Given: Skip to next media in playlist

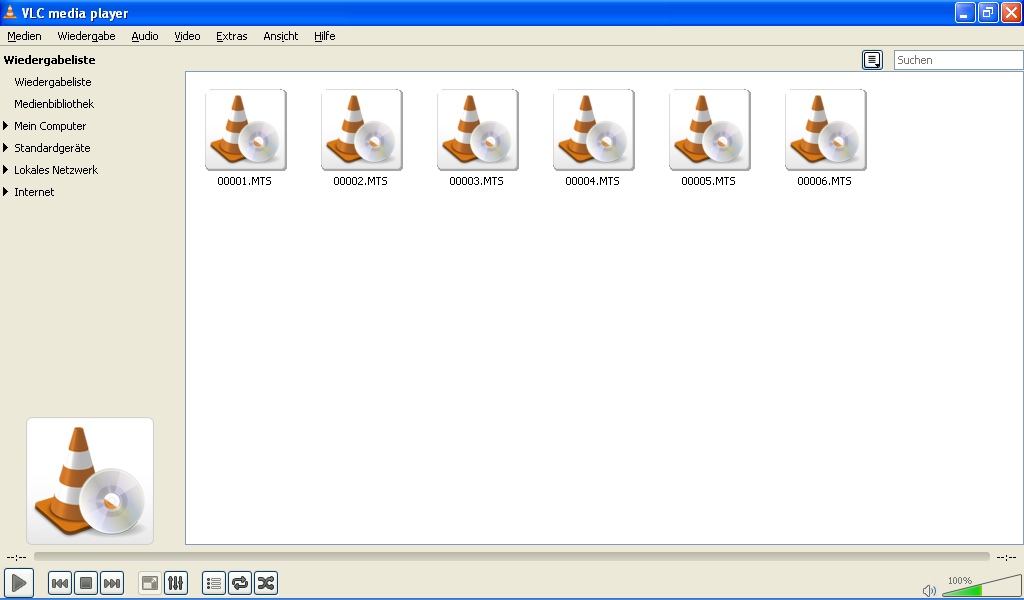Looking at the screenshot, I should [x=112, y=583].
